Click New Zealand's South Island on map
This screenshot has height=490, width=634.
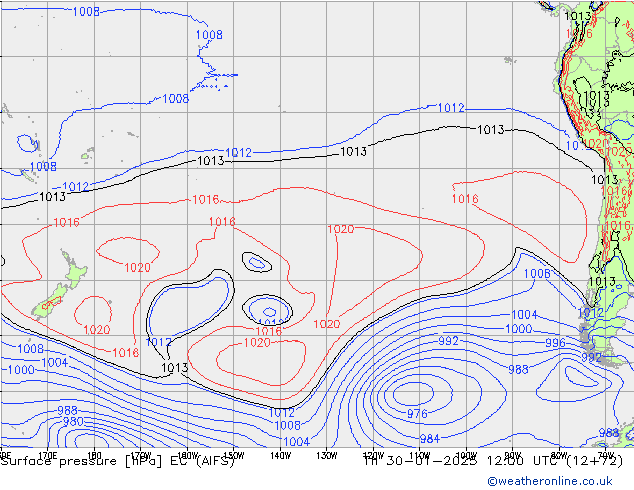pos(50,302)
